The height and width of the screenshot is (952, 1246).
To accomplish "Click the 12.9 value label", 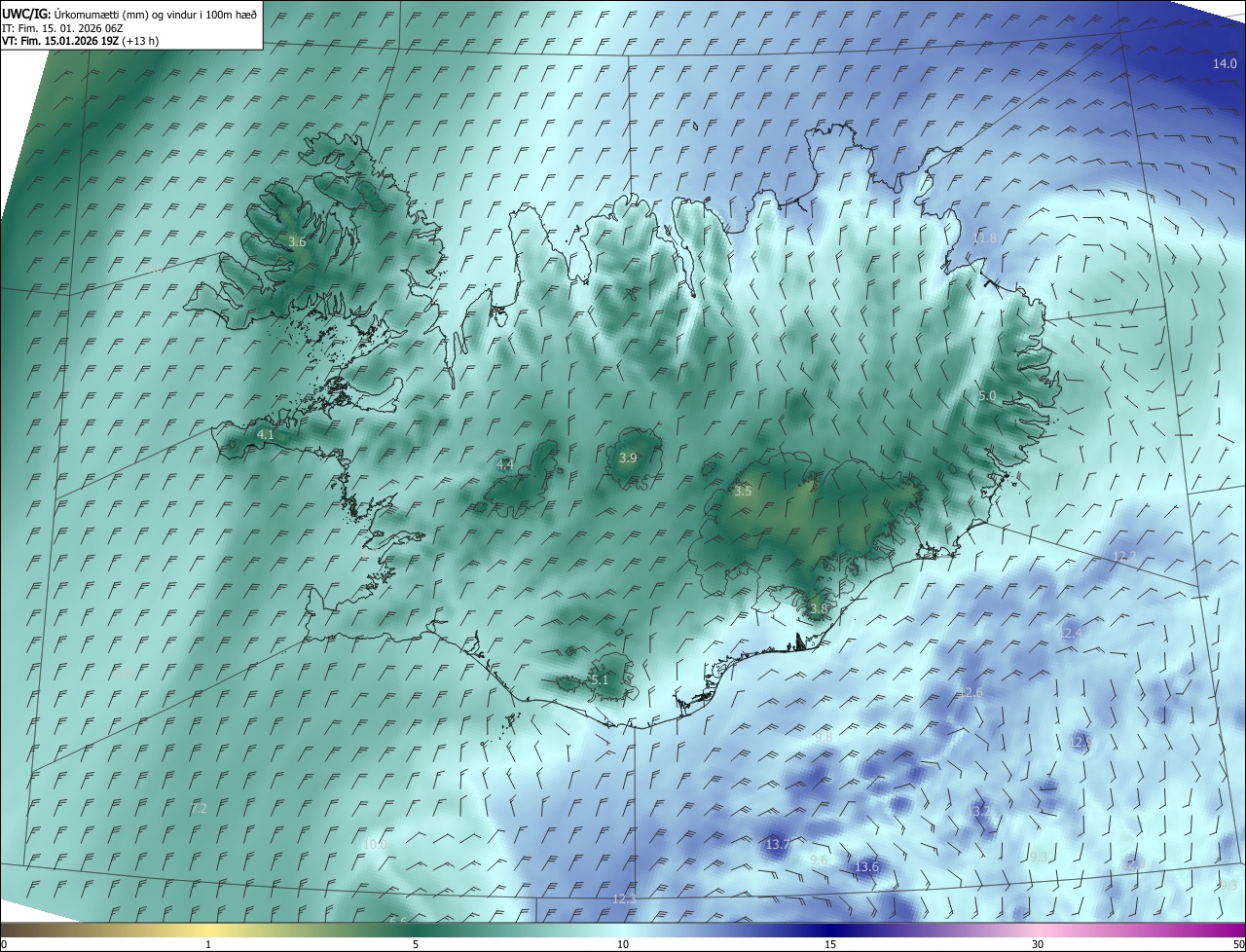I will (1081, 742).
